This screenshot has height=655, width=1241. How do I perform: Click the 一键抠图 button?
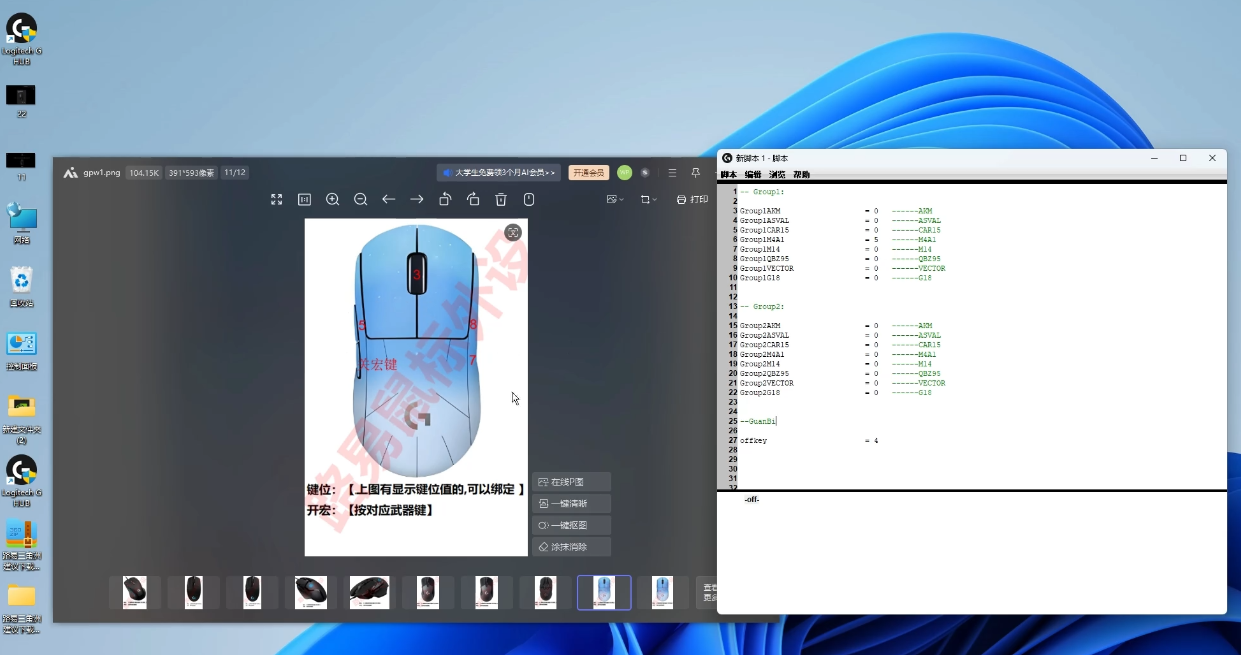570,525
